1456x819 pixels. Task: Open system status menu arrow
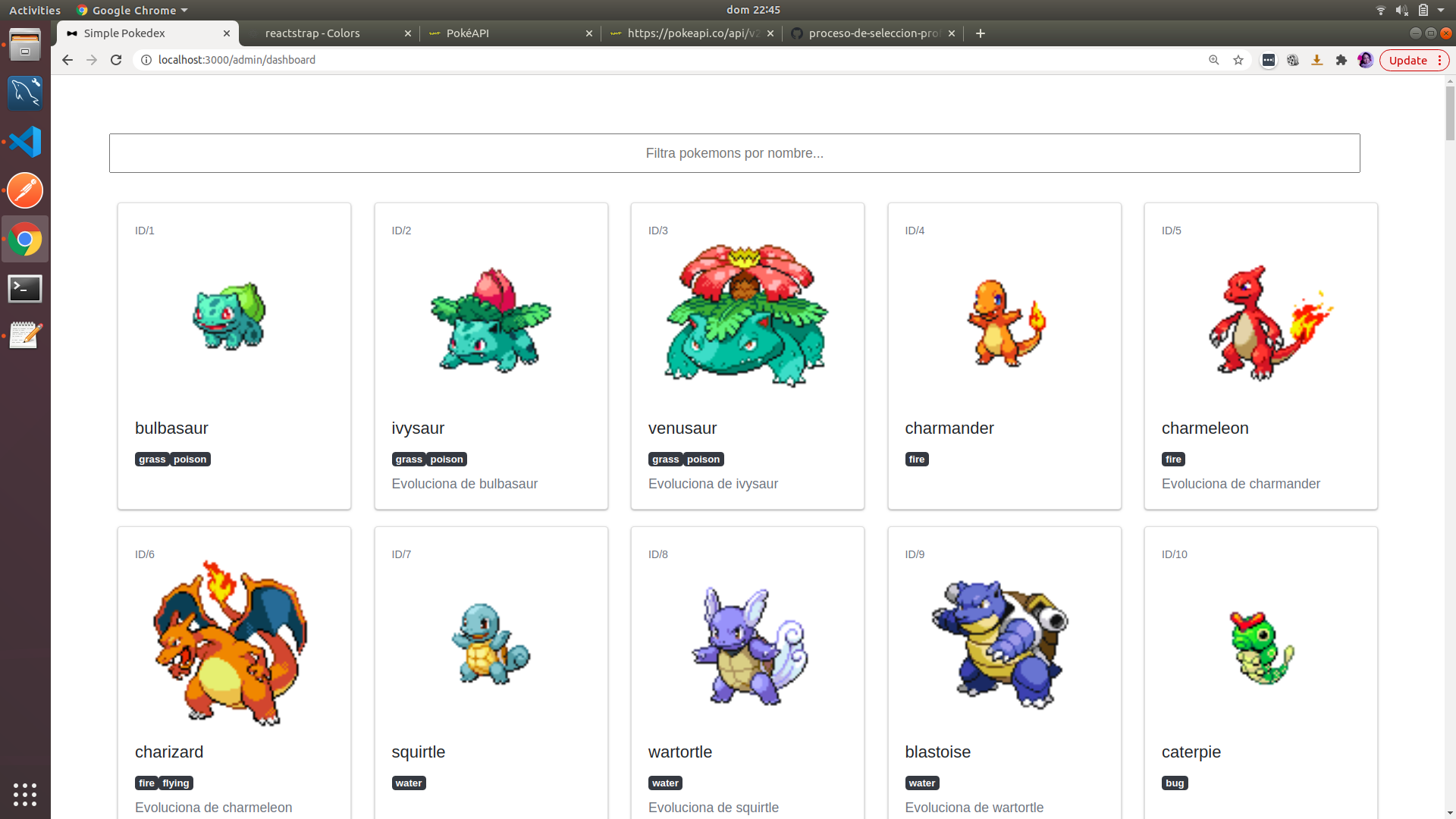pyautogui.click(x=1440, y=10)
